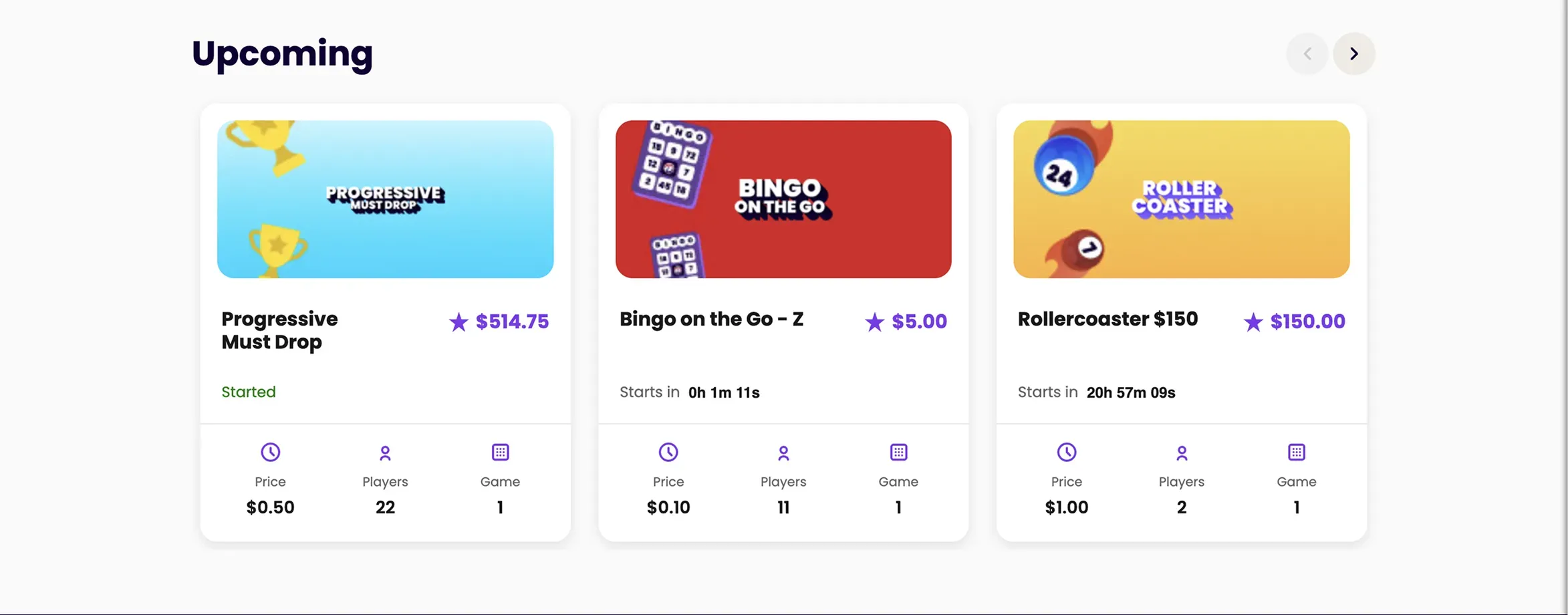Click the star icon beside $150.00 prize
This screenshot has width=1568, height=615.
pyautogui.click(x=1253, y=322)
